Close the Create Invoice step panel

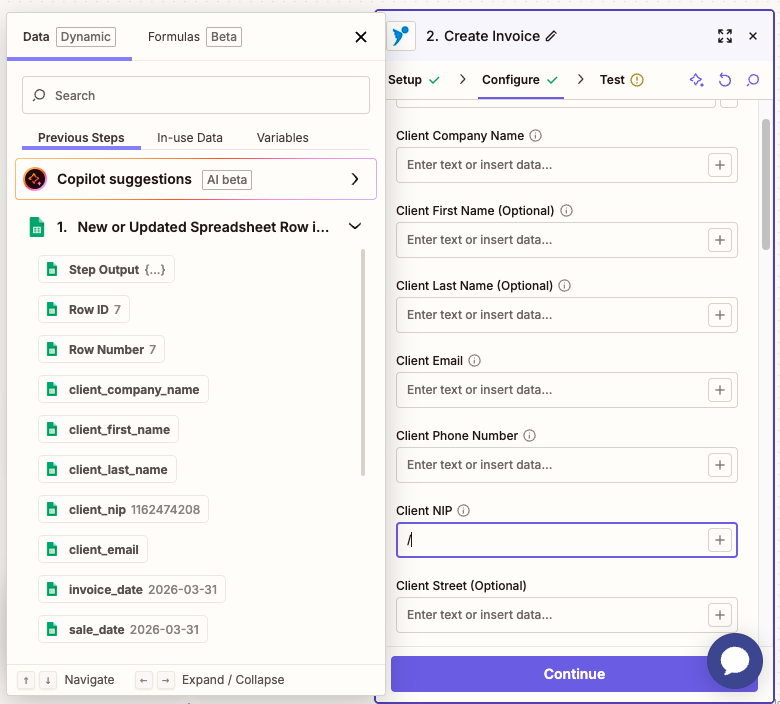753,36
